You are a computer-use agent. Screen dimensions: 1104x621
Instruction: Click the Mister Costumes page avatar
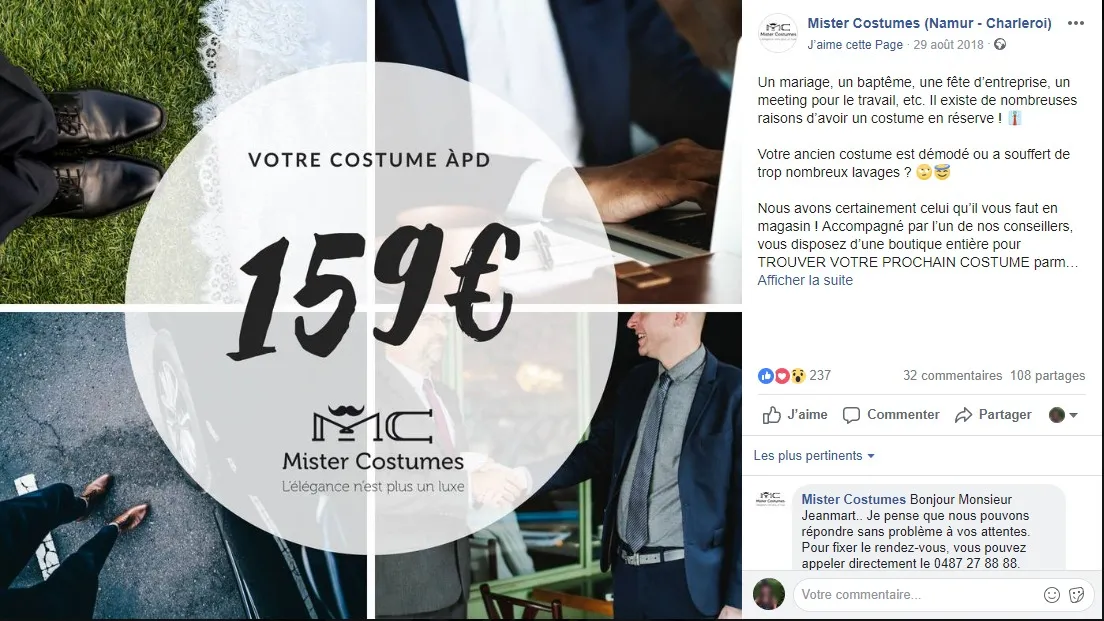point(777,32)
